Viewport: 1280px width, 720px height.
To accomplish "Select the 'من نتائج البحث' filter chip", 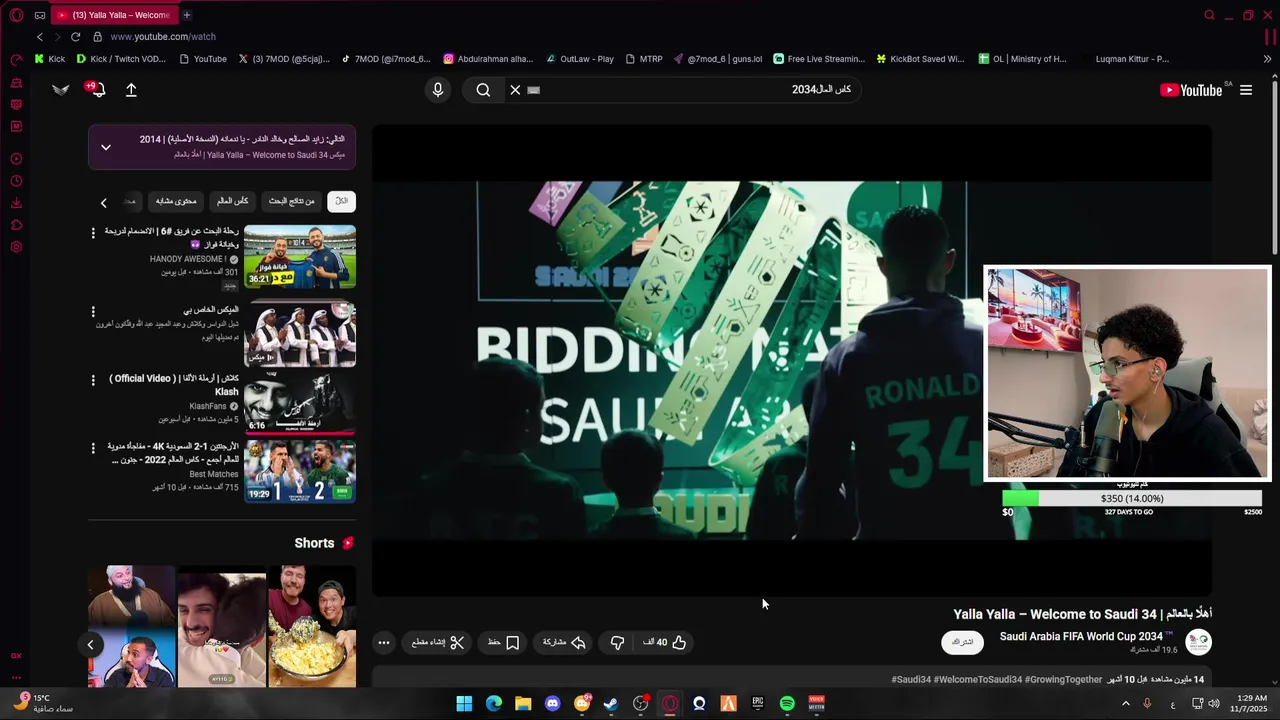I will 291,201.
